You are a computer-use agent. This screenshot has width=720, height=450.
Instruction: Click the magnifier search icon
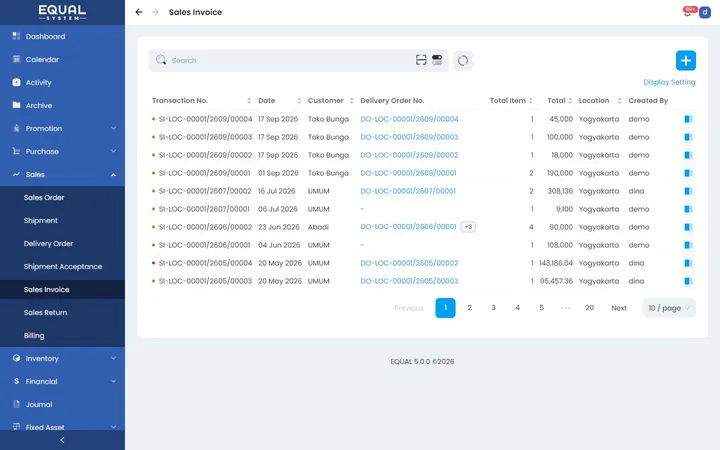click(x=161, y=60)
